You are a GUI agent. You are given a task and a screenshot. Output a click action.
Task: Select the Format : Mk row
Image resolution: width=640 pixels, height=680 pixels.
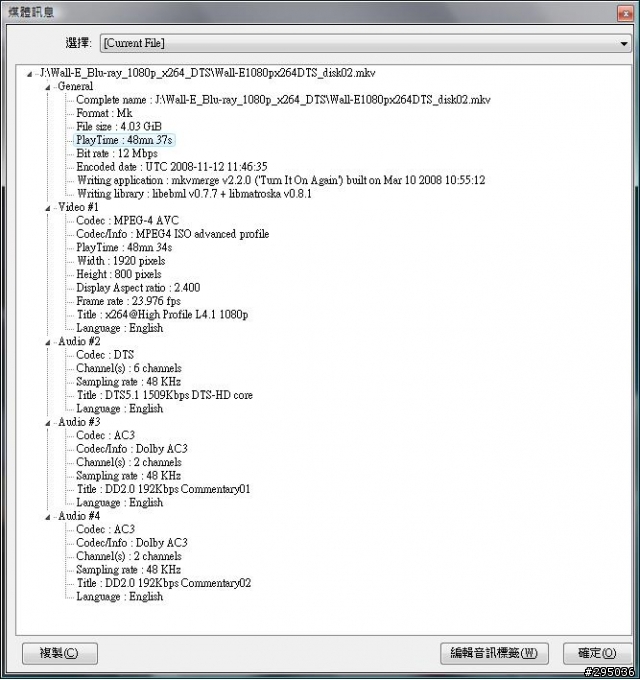[104, 113]
